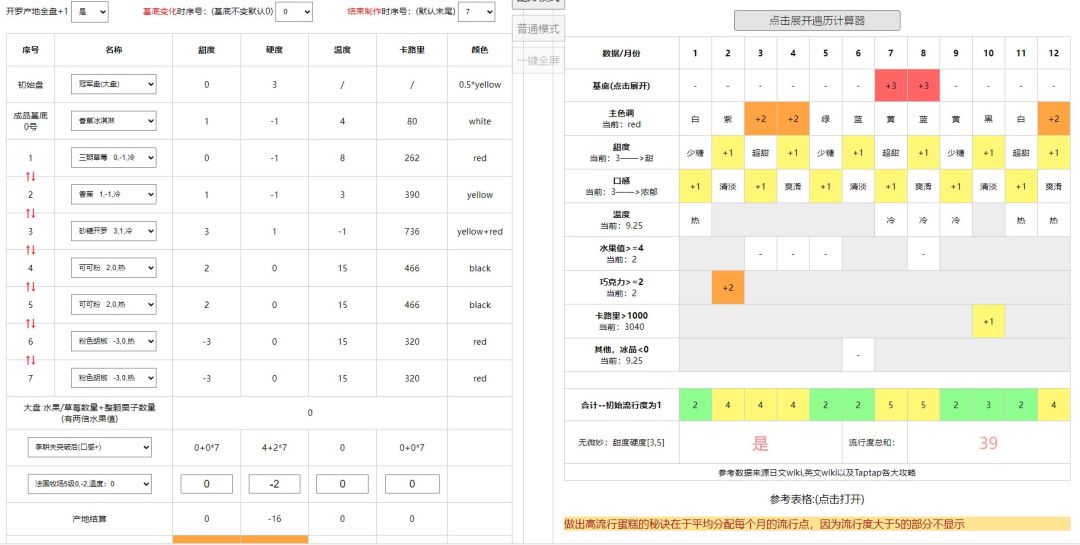Click the orange +2 主色调 cell under month 12

(1054, 119)
